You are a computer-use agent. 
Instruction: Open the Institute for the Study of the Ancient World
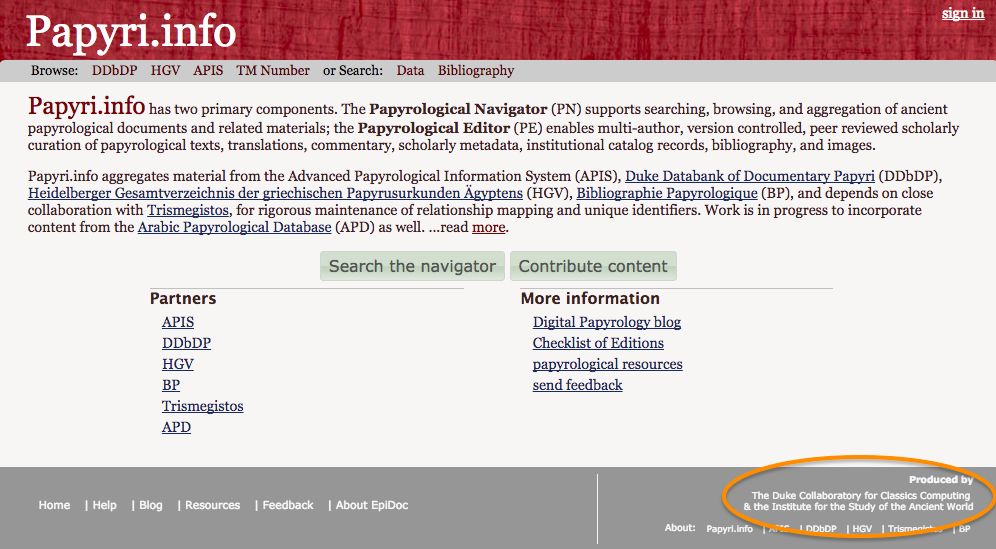tap(863, 506)
